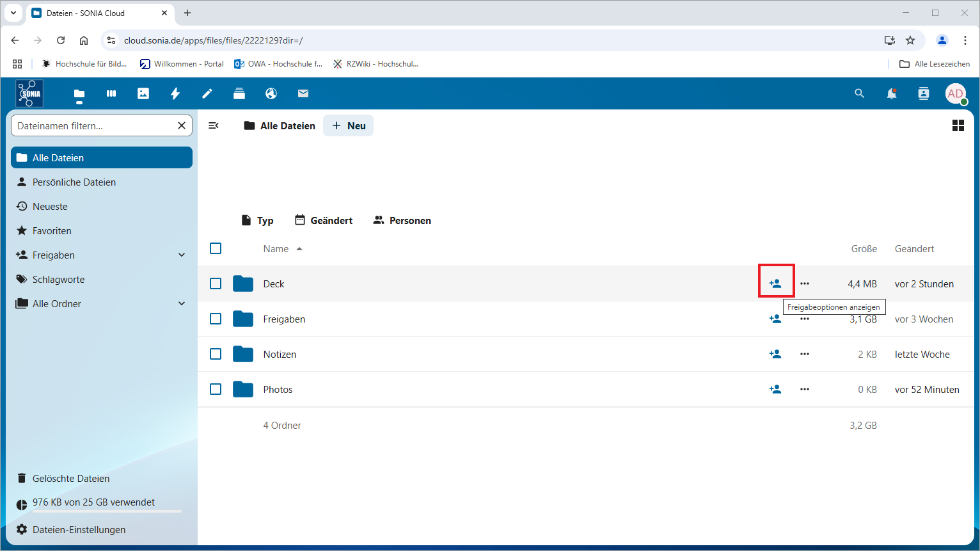Switch to grid view
Viewport: 980px width, 551px height.
coord(958,126)
